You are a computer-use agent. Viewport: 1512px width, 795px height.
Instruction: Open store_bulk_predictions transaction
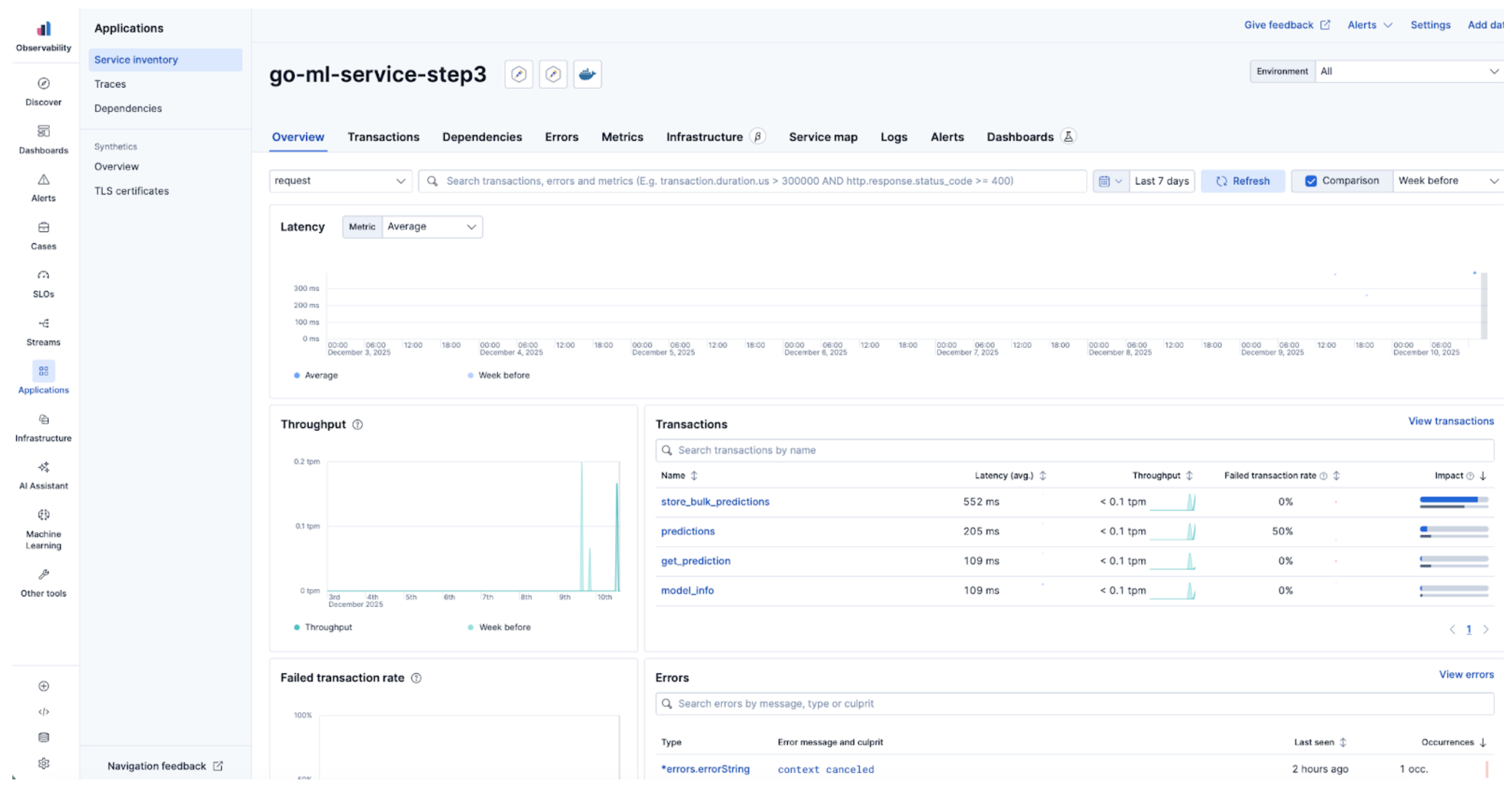[715, 502]
